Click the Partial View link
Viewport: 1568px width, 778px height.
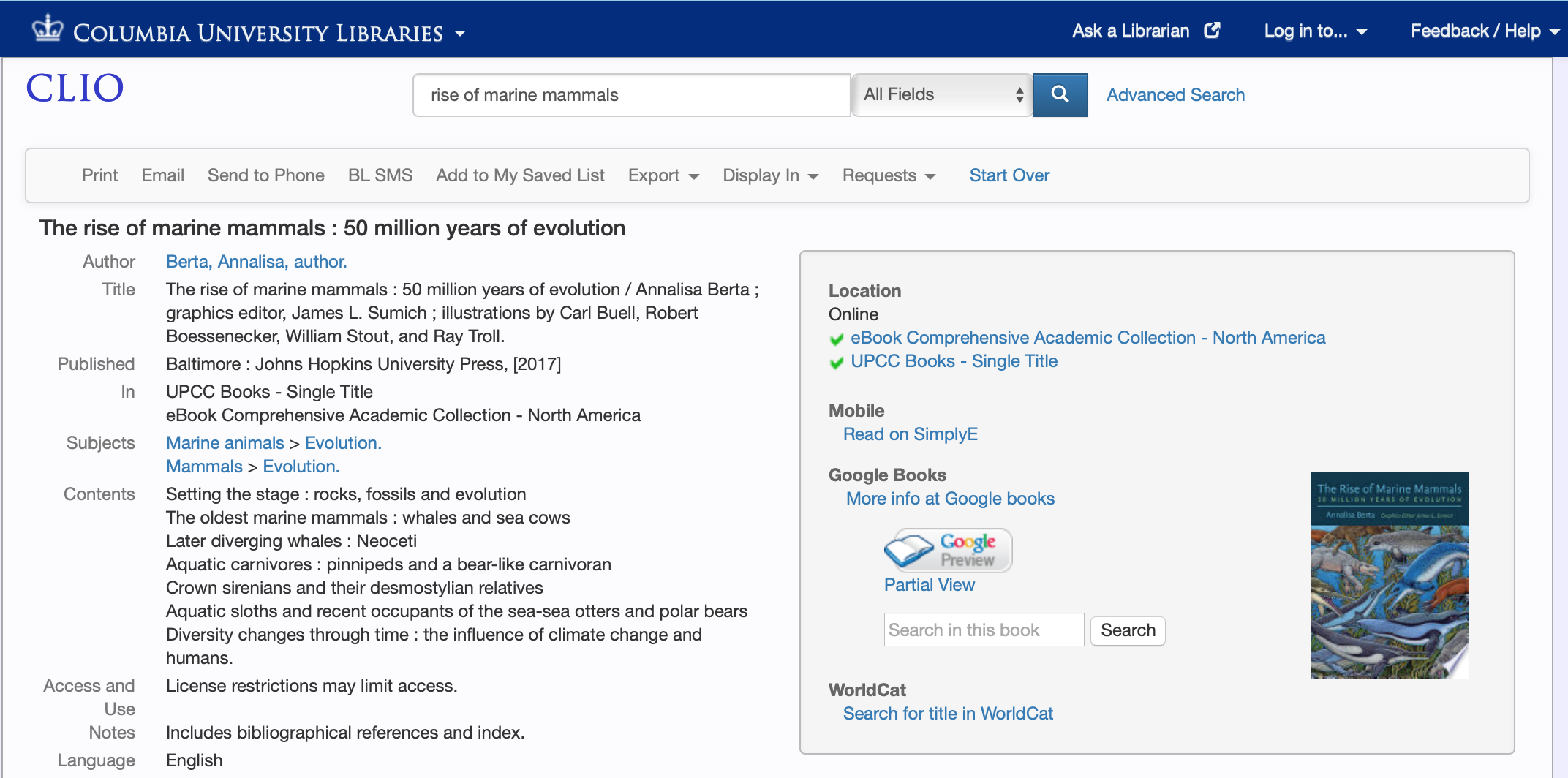(929, 585)
